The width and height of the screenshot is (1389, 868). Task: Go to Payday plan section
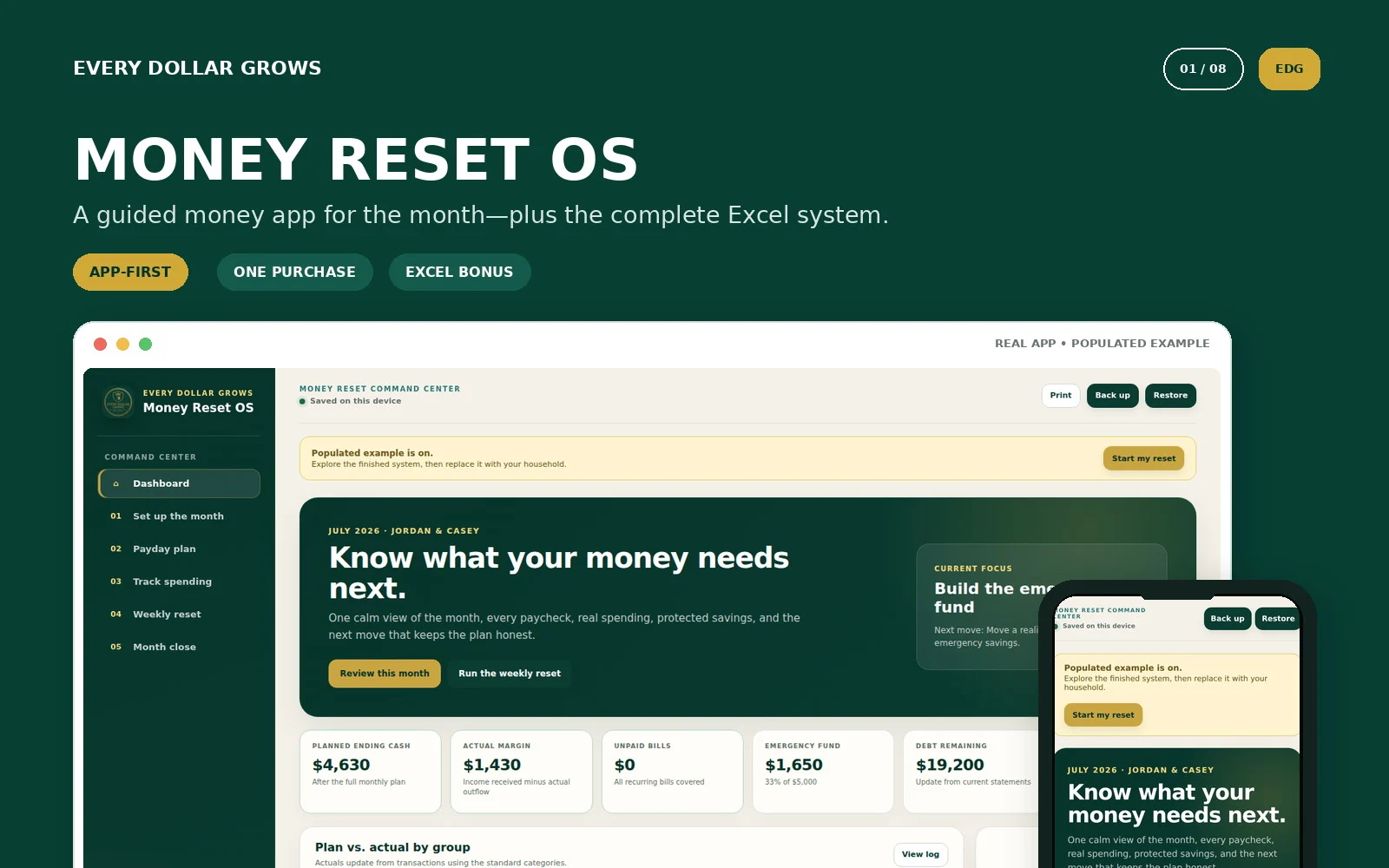tap(179, 549)
